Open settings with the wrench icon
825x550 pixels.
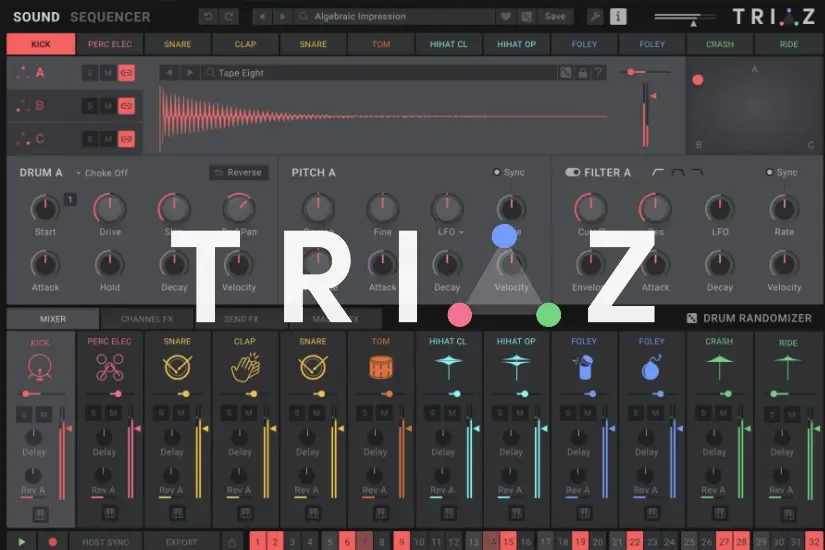pyautogui.click(x=595, y=16)
